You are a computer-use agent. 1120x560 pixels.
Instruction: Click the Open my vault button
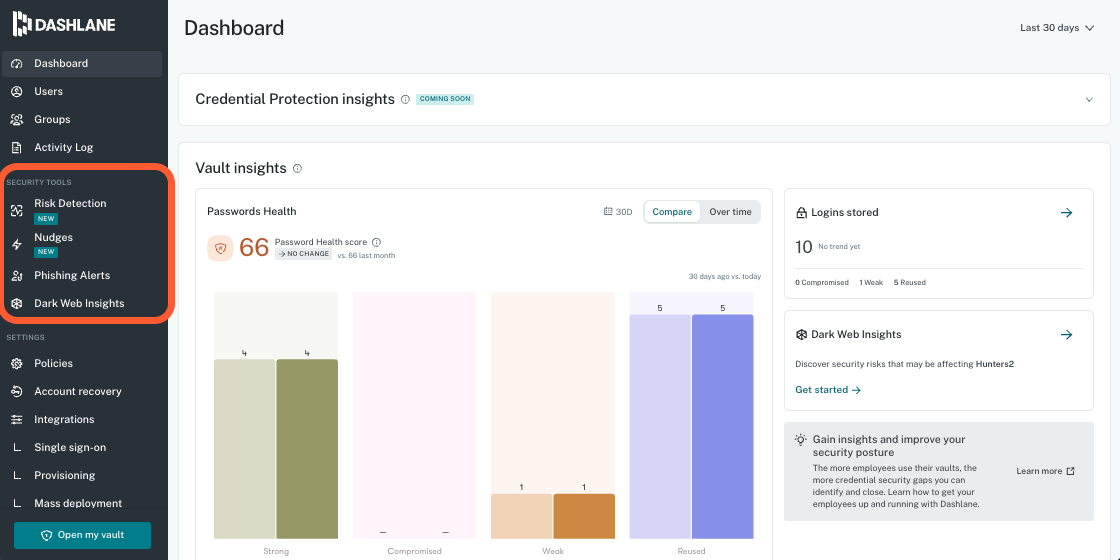(x=83, y=535)
